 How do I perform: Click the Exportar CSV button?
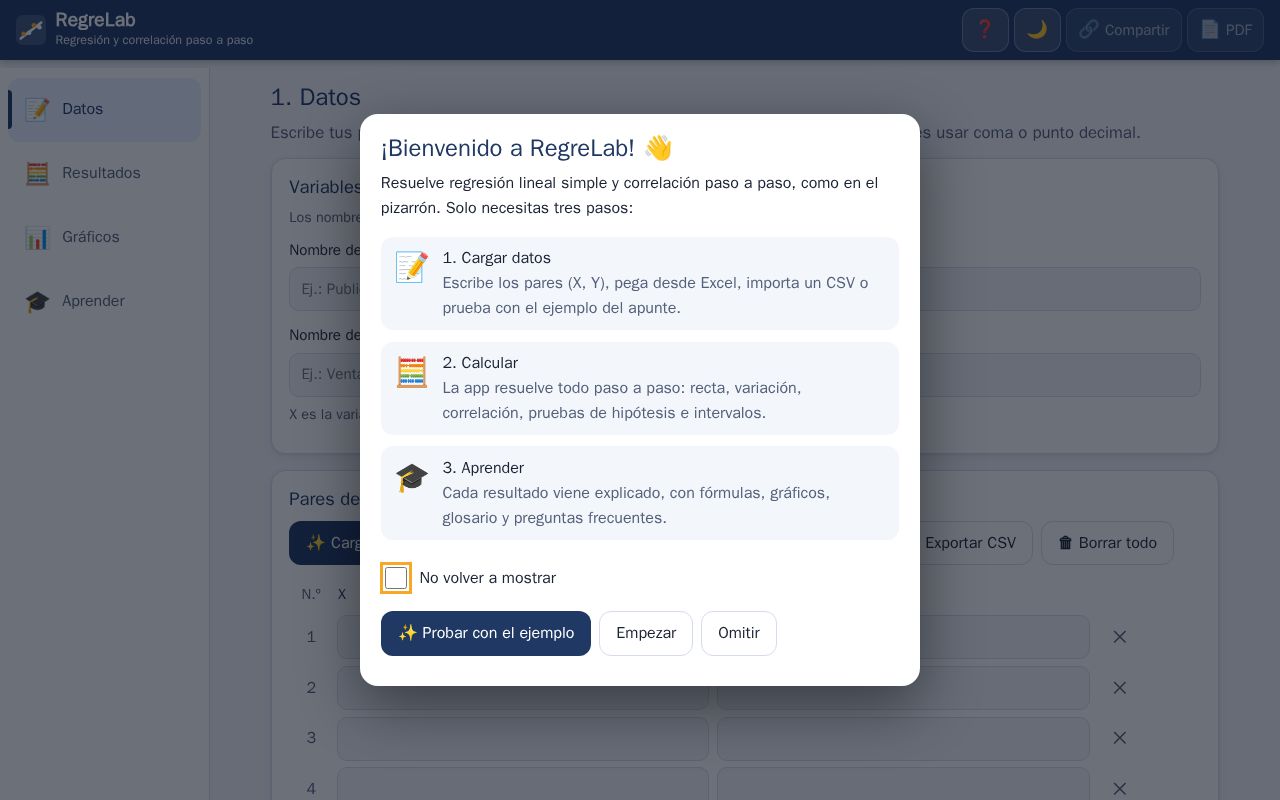970,543
